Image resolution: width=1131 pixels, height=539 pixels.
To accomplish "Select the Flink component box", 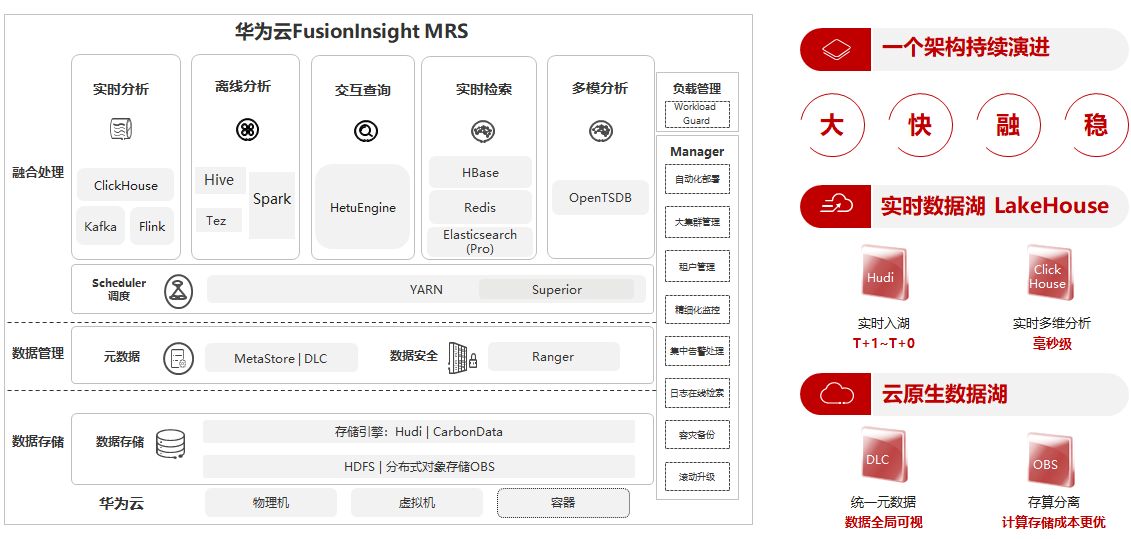I will coord(152,226).
